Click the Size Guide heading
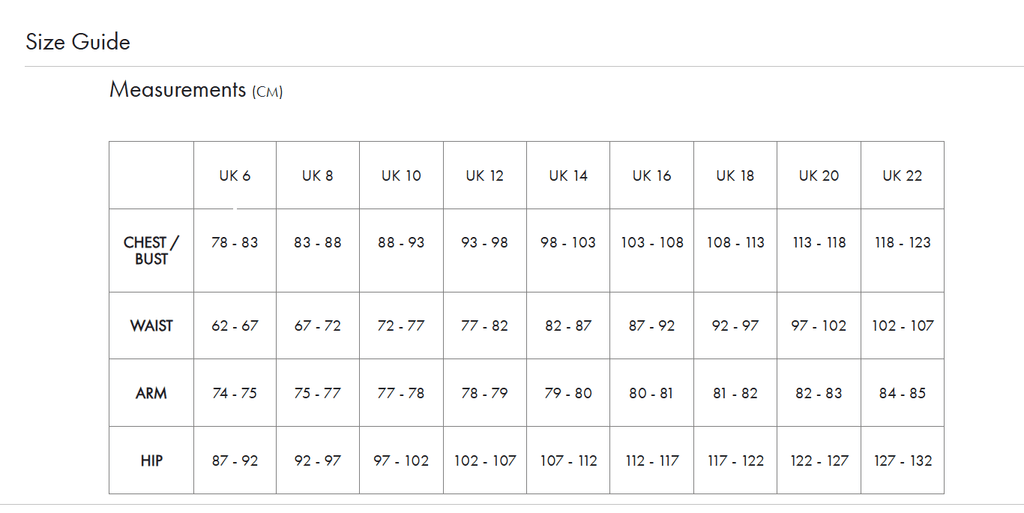 click(x=78, y=42)
